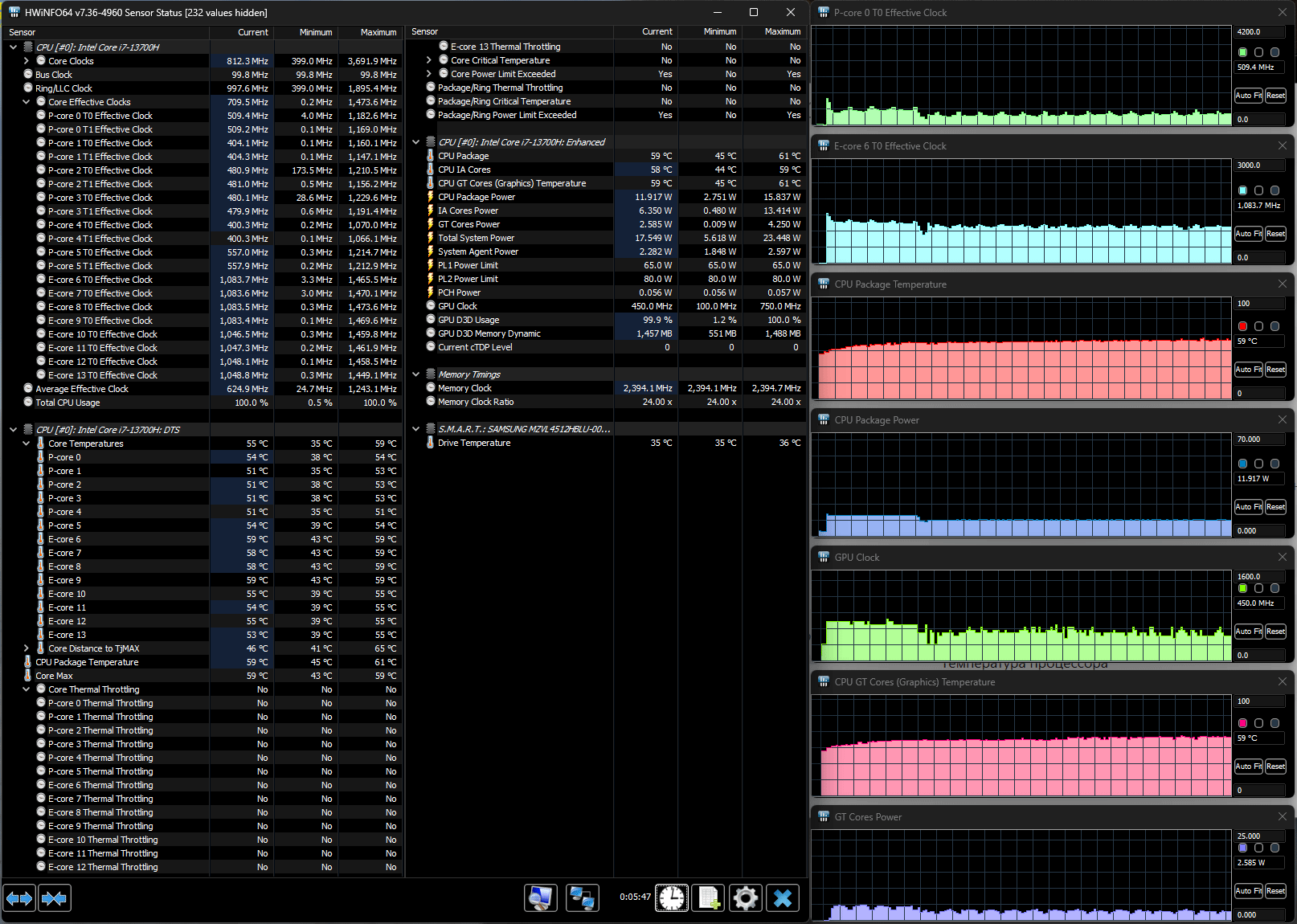1297x924 pixels.
Task: Expand the Core Distance to TjMAX node
Action: pos(27,648)
